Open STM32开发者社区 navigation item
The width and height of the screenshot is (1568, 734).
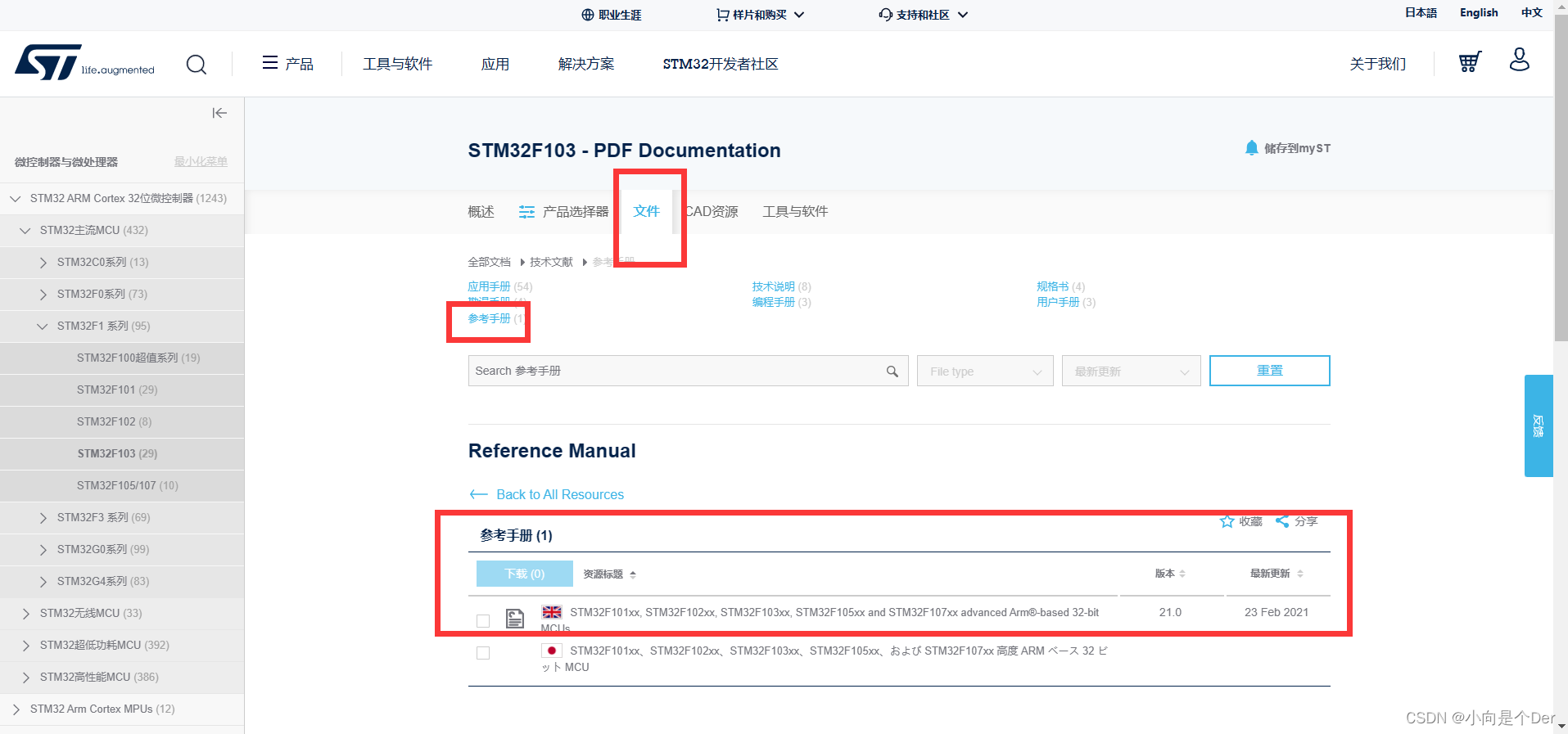[x=721, y=64]
